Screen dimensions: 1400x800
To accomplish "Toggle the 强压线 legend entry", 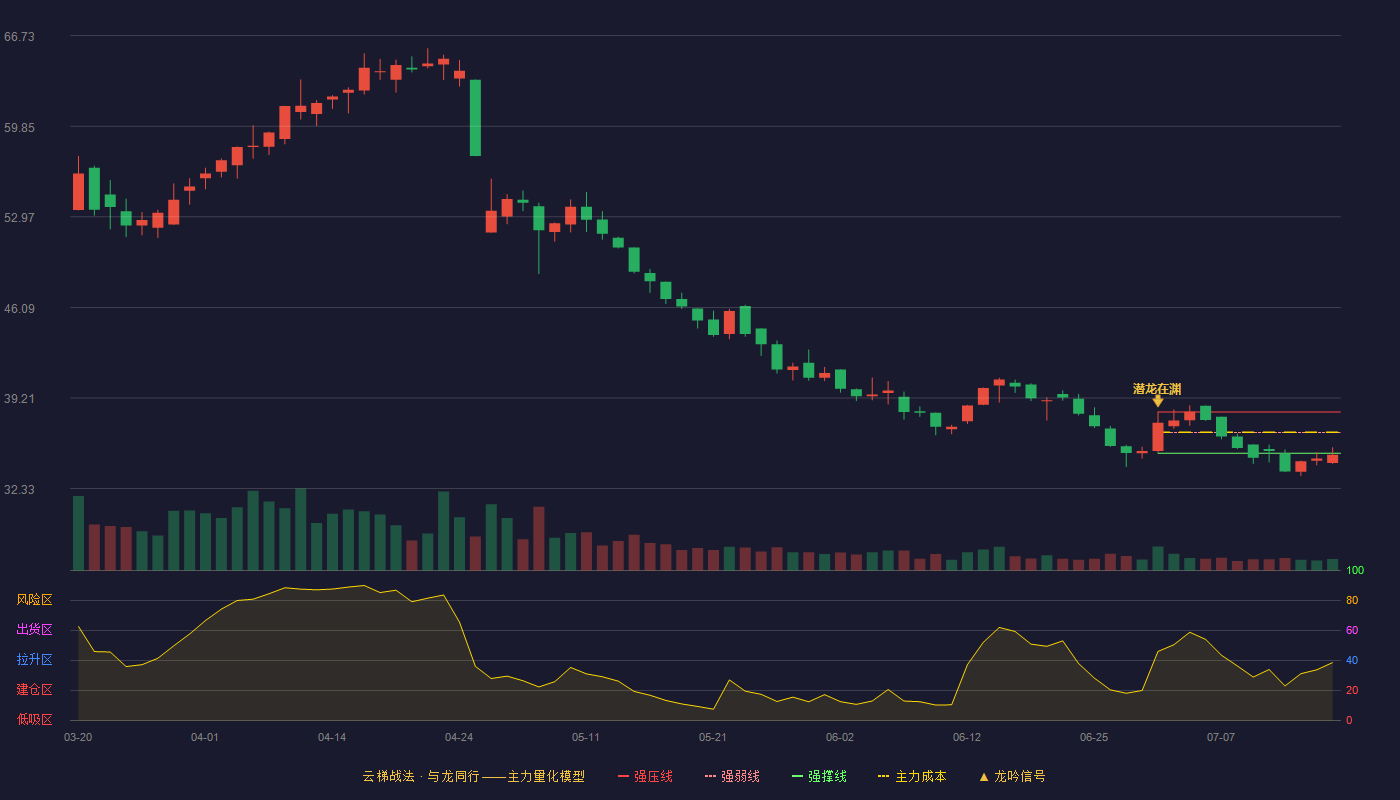I will (645, 776).
